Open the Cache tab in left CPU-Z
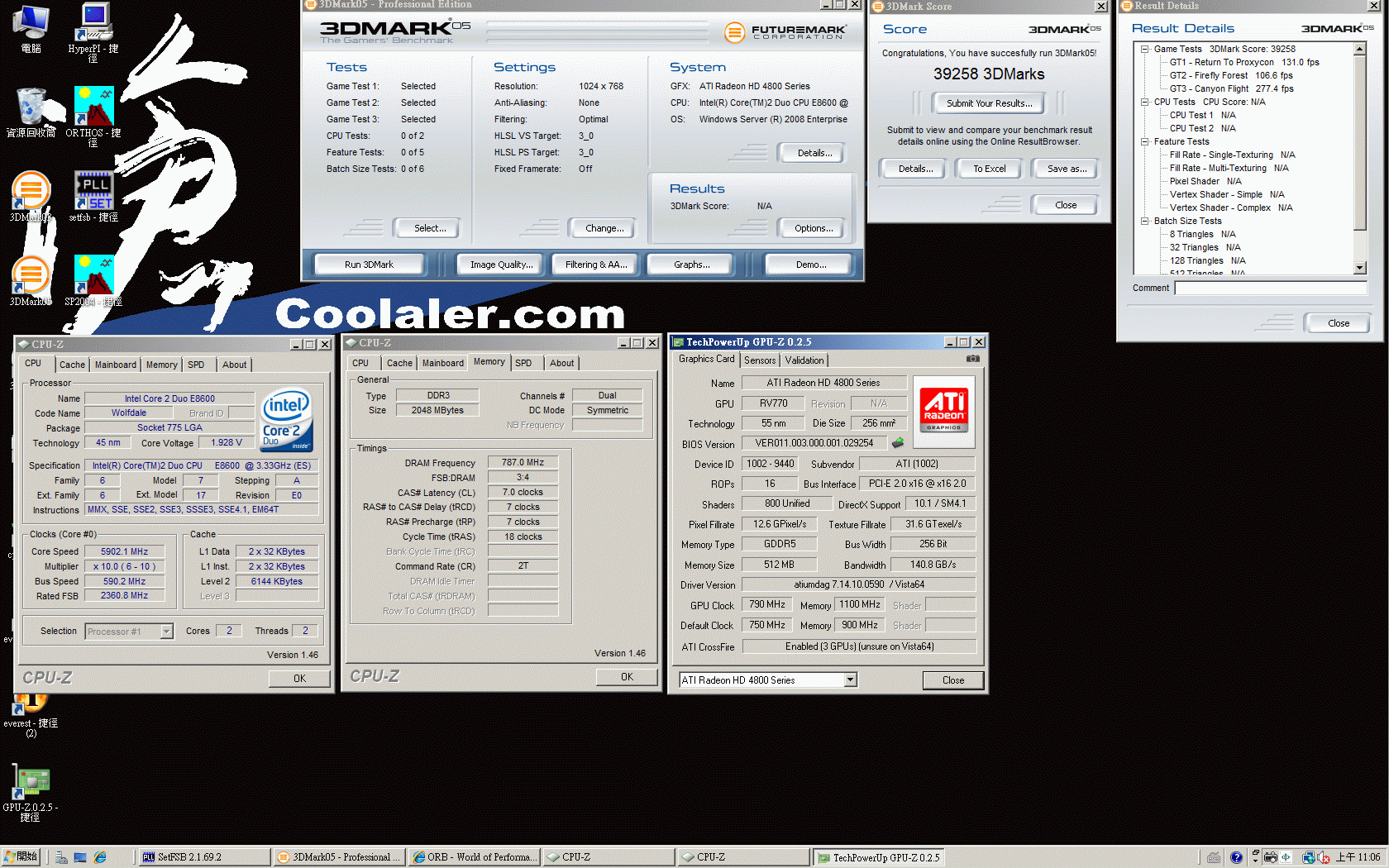Viewport: 1389px width, 868px height. [72, 365]
